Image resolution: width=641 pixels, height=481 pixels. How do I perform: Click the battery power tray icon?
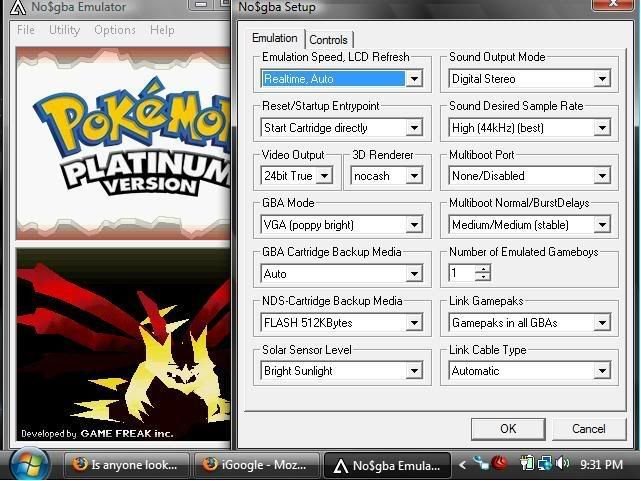pos(526,463)
